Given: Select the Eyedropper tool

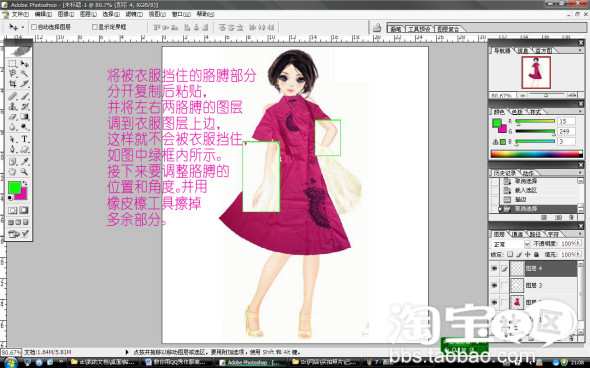Looking at the screenshot, I should pyautogui.click(x=24, y=161).
